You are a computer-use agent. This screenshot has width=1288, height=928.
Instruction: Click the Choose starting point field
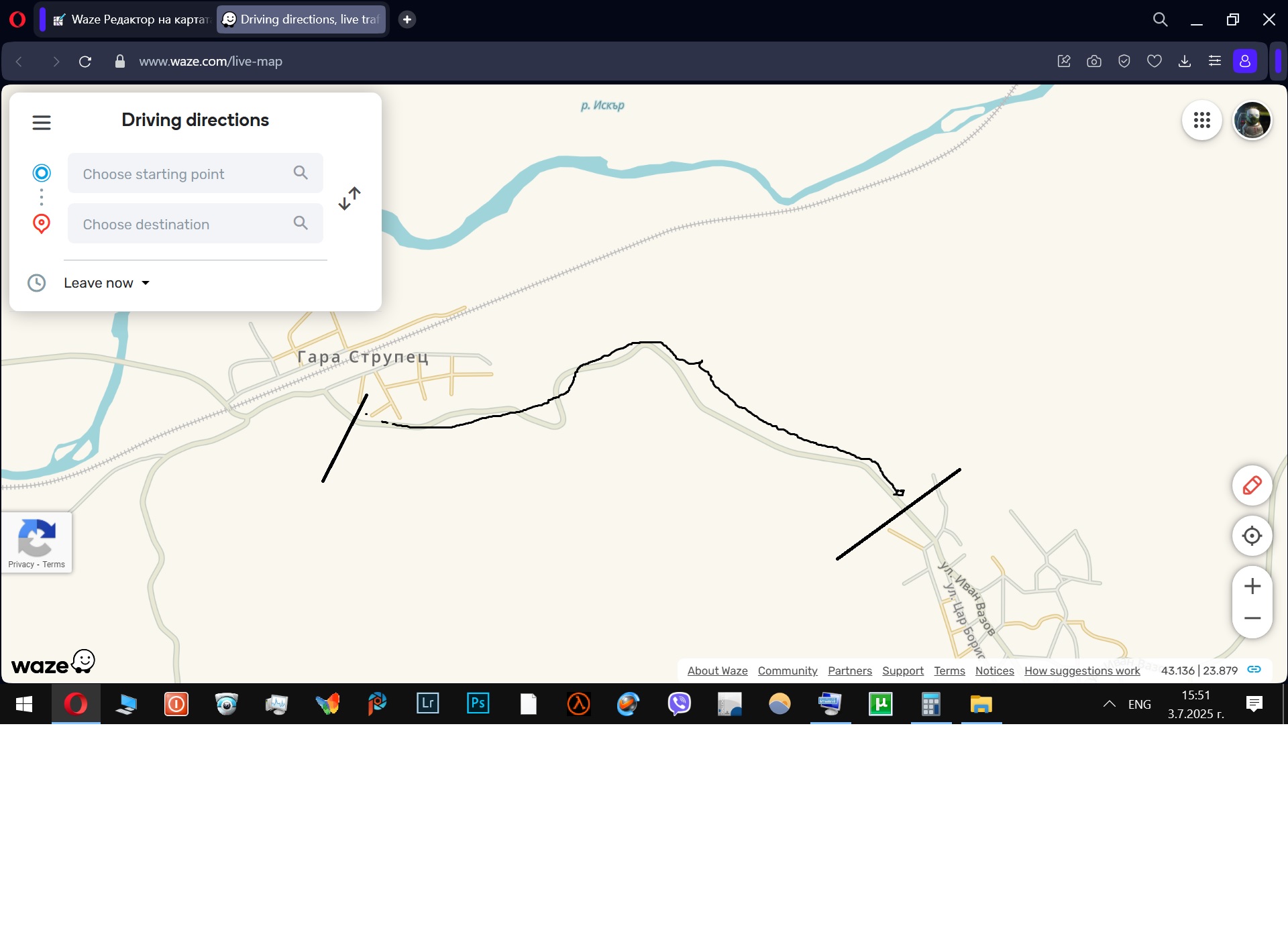pos(195,174)
